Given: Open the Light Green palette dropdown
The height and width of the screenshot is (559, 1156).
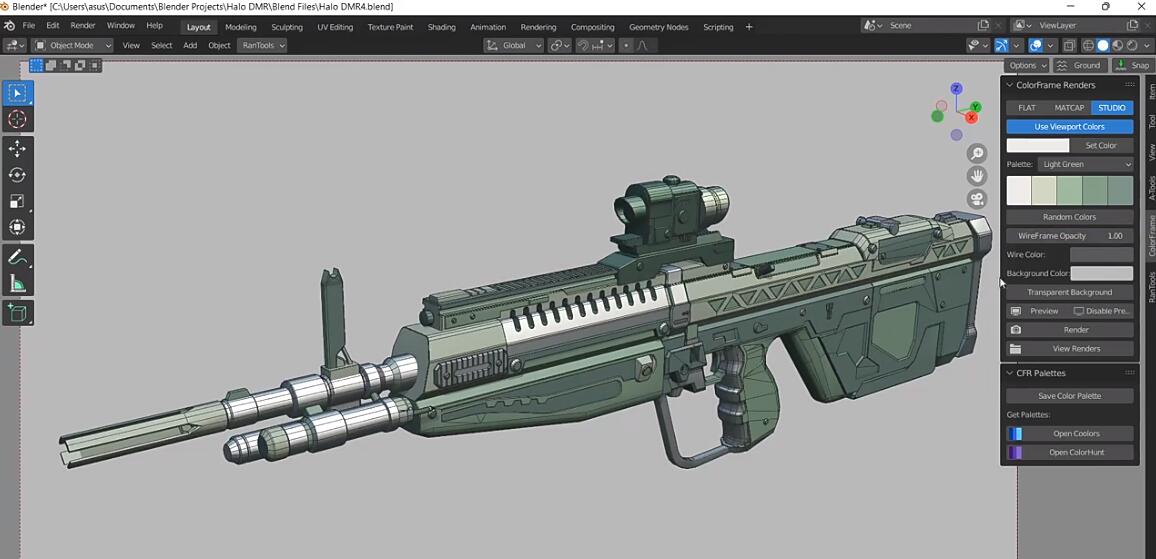Looking at the screenshot, I should click(x=1085, y=164).
